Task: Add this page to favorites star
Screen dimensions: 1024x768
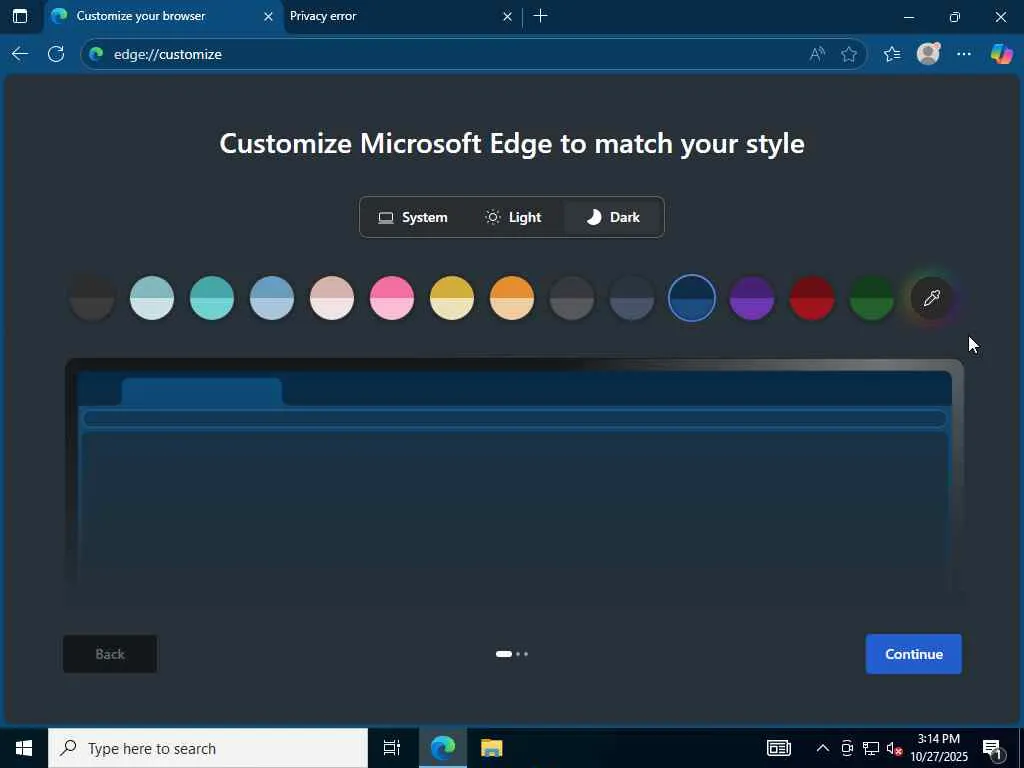Action: pos(849,54)
